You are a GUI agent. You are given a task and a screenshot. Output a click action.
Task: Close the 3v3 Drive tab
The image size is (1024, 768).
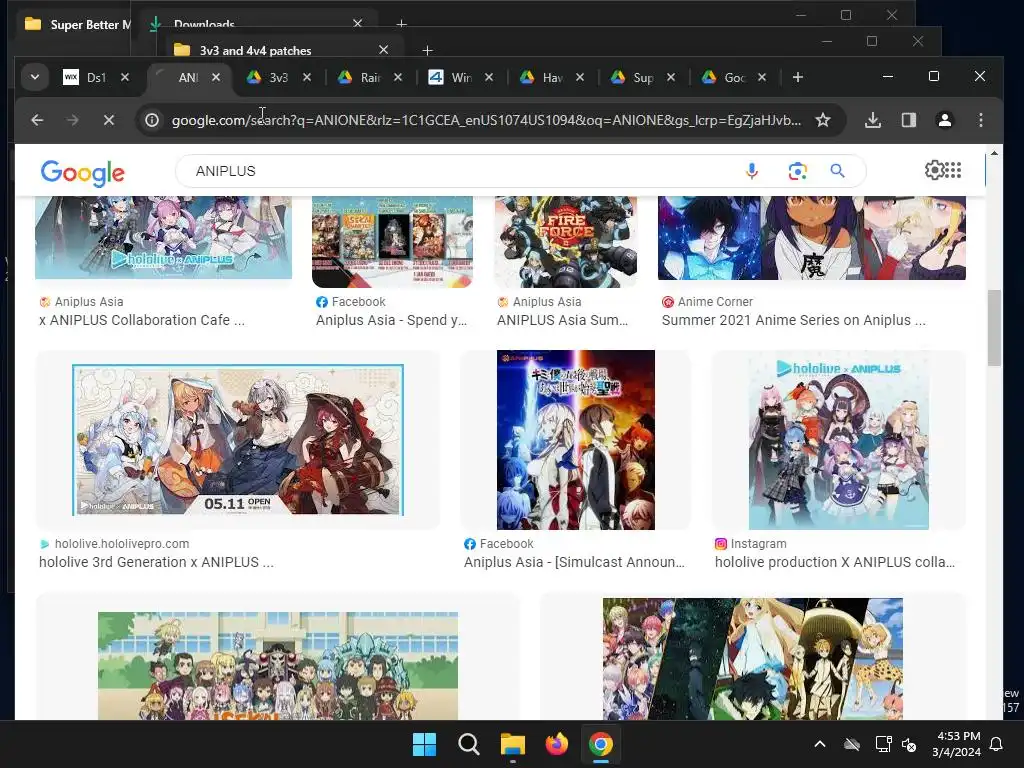(307, 77)
